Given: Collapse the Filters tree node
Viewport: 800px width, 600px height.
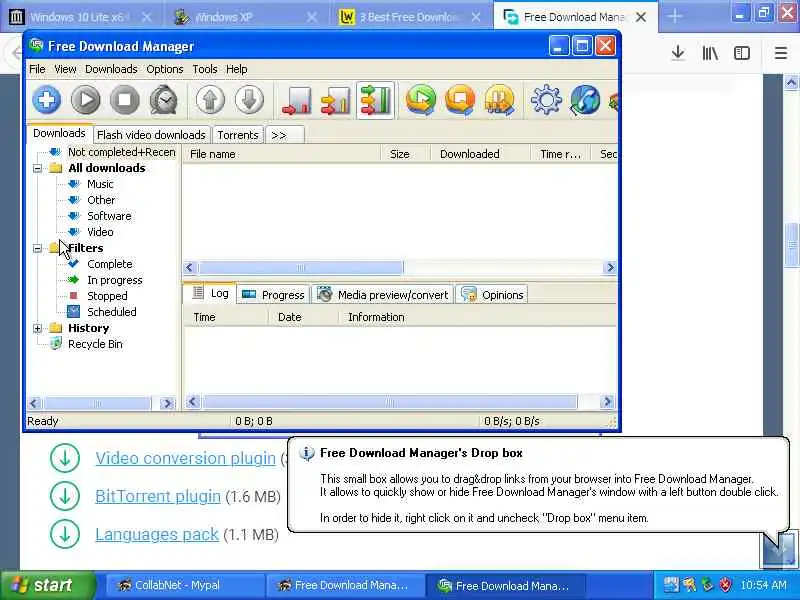Looking at the screenshot, I should point(37,248).
